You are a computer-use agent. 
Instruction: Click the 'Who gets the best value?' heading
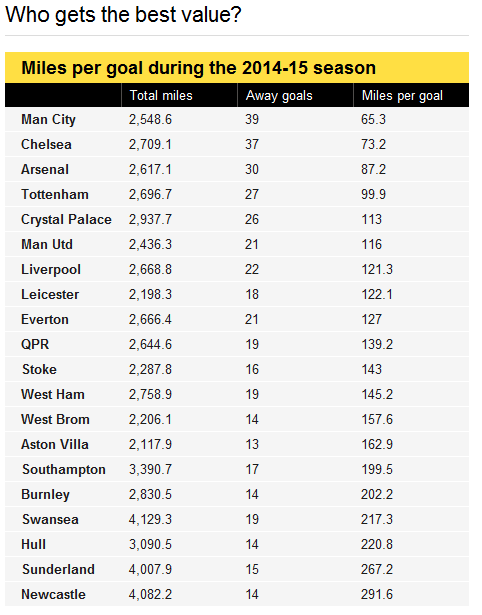[123, 15]
